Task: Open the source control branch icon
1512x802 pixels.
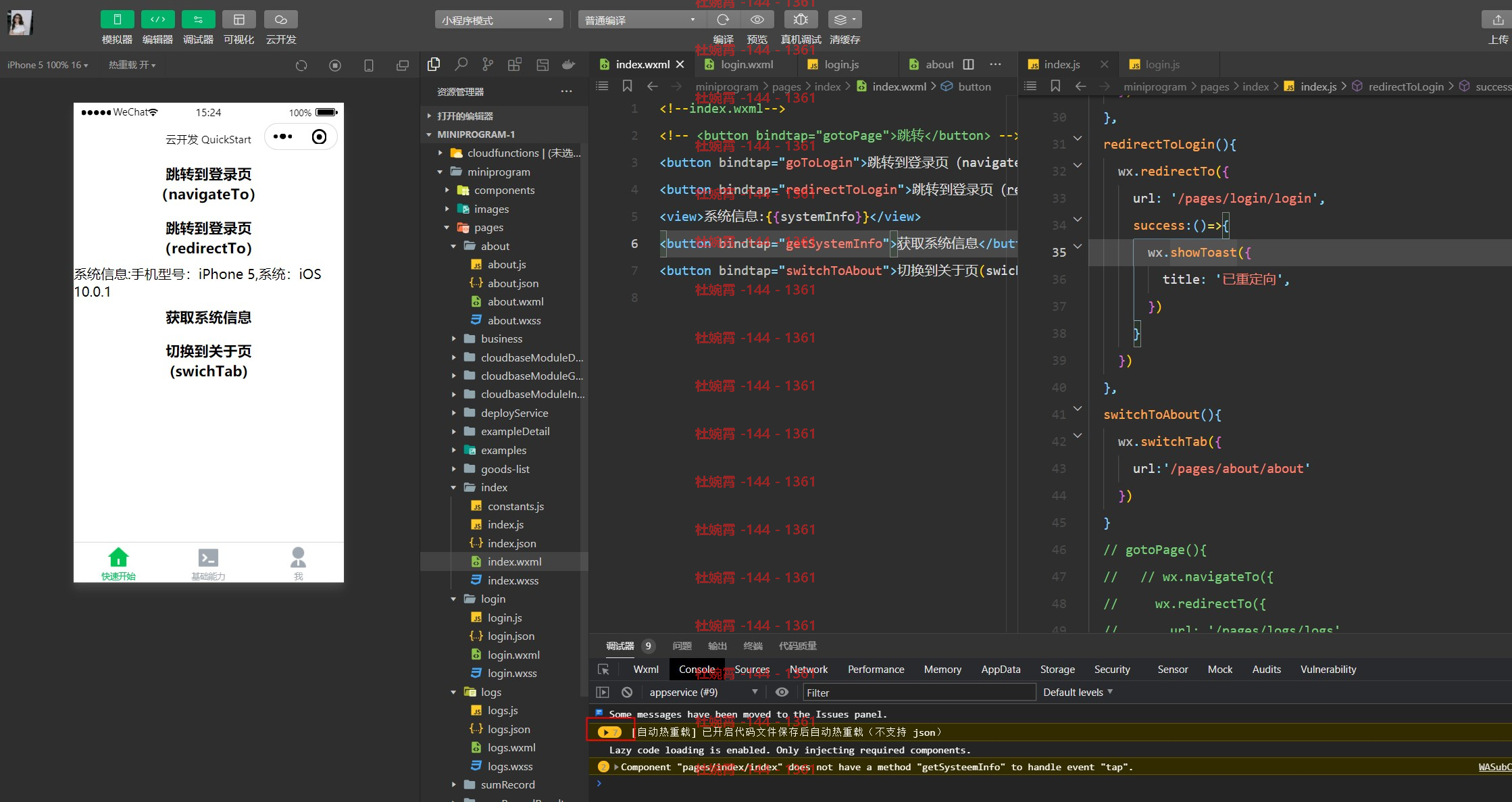Action: click(488, 64)
